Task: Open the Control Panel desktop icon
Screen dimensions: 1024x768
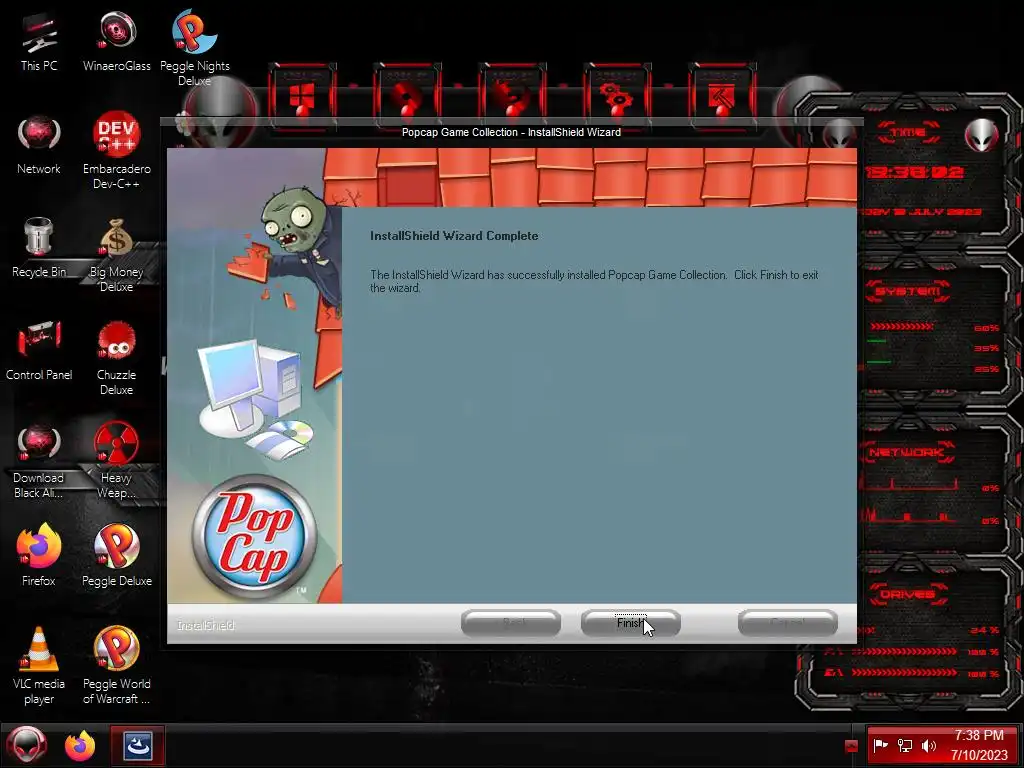Action: pos(39,352)
